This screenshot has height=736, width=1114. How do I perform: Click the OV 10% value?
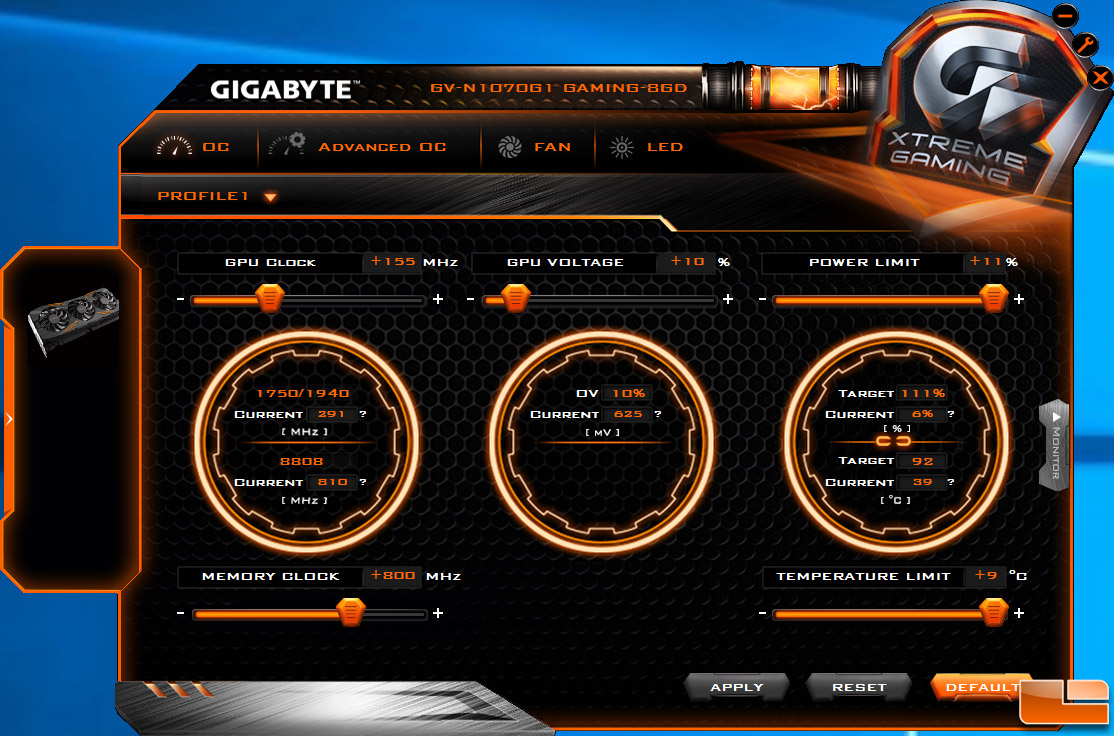pyautogui.click(x=628, y=394)
